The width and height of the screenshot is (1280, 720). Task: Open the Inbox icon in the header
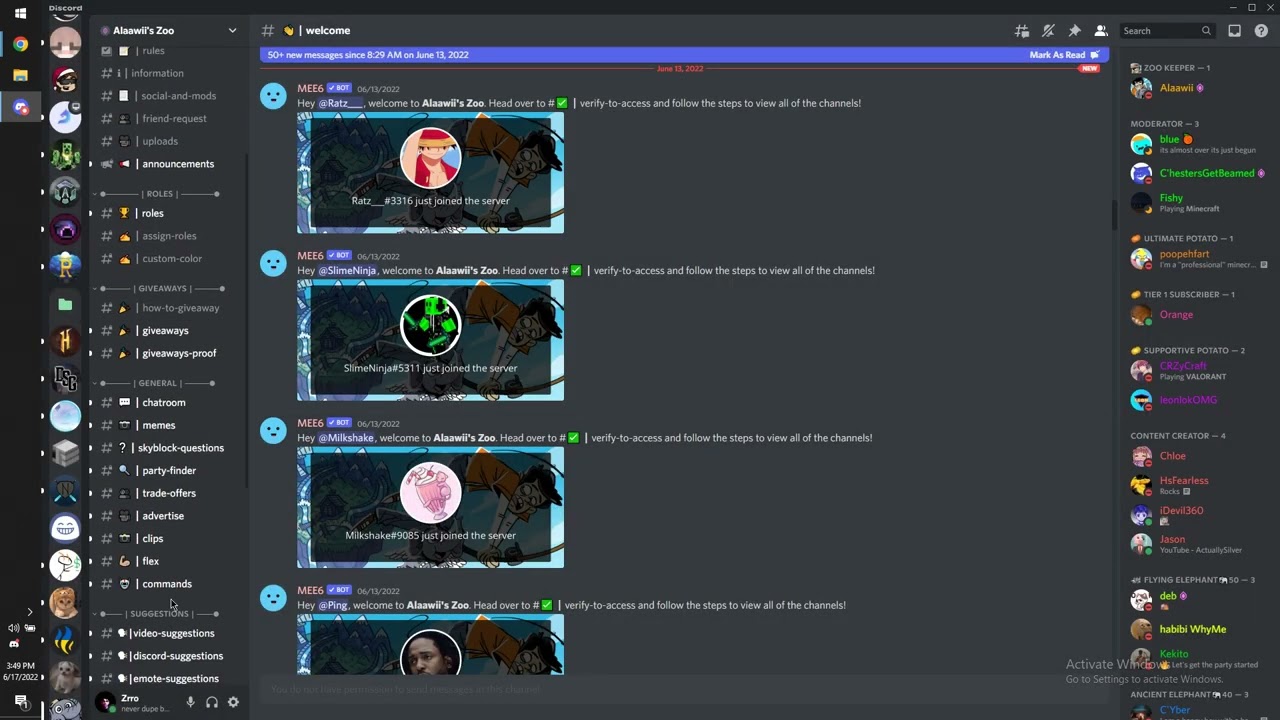click(1234, 31)
